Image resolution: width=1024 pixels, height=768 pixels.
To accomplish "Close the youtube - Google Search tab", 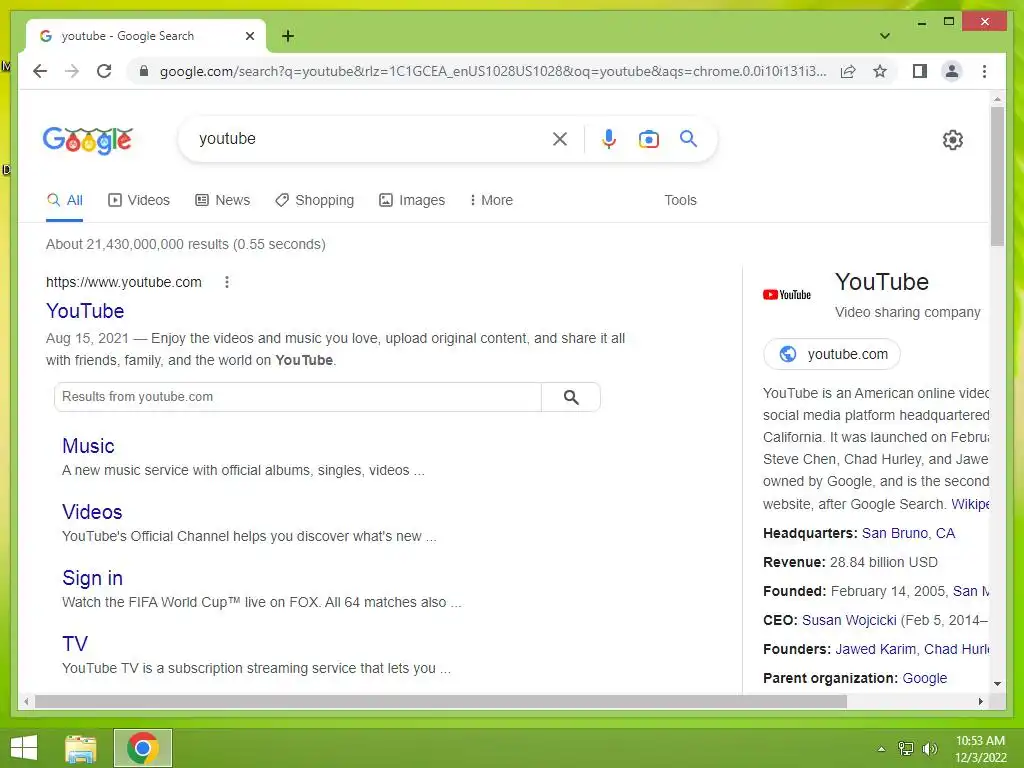I will [x=249, y=36].
